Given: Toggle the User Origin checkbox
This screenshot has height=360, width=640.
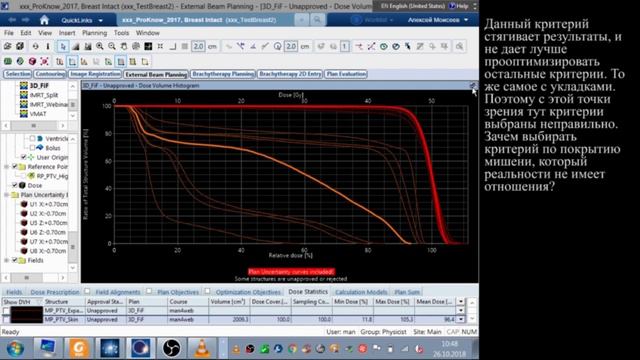Looking at the screenshot, I should click(x=23, y=157).
